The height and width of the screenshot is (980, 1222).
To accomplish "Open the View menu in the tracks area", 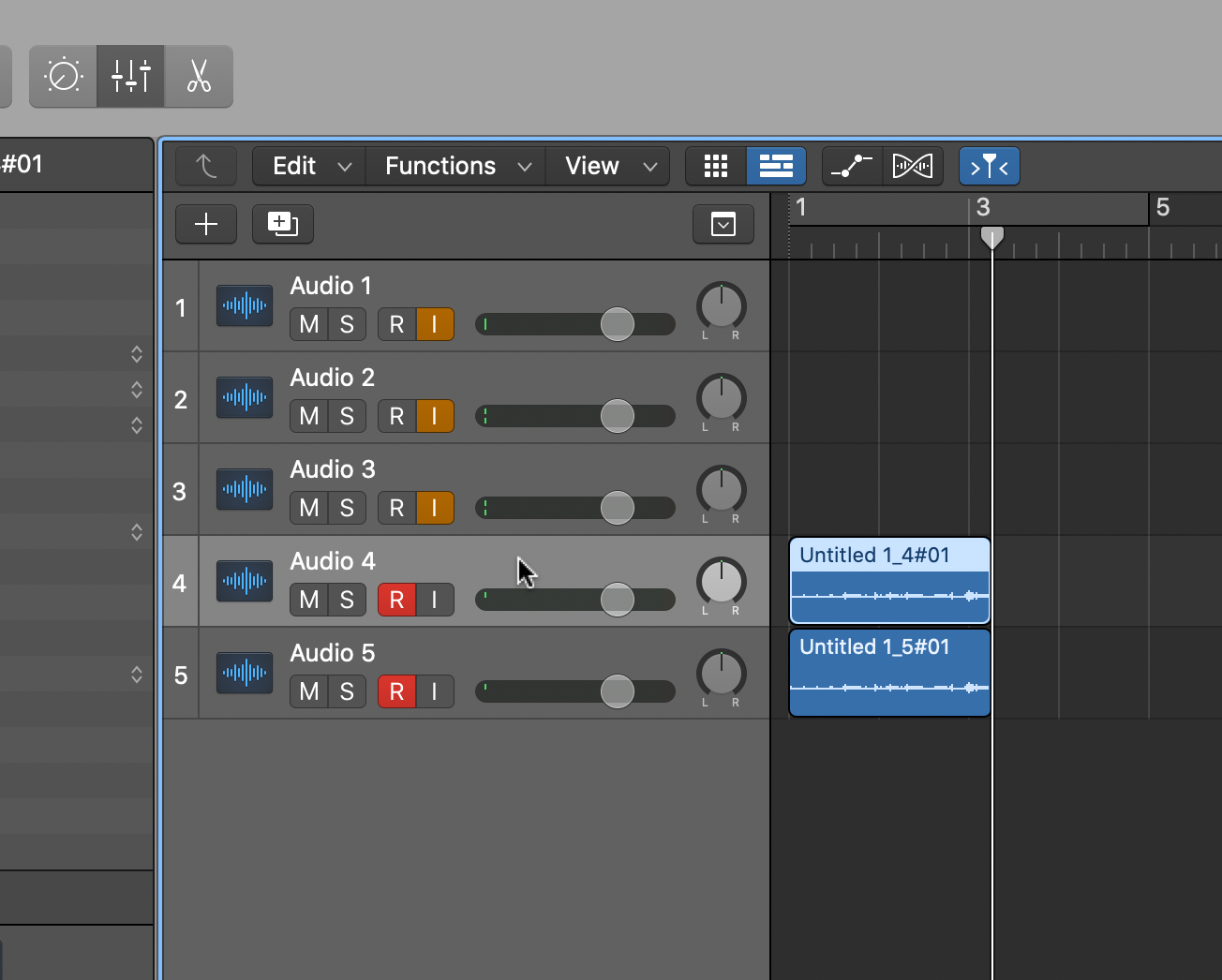I will coord(607,167).
